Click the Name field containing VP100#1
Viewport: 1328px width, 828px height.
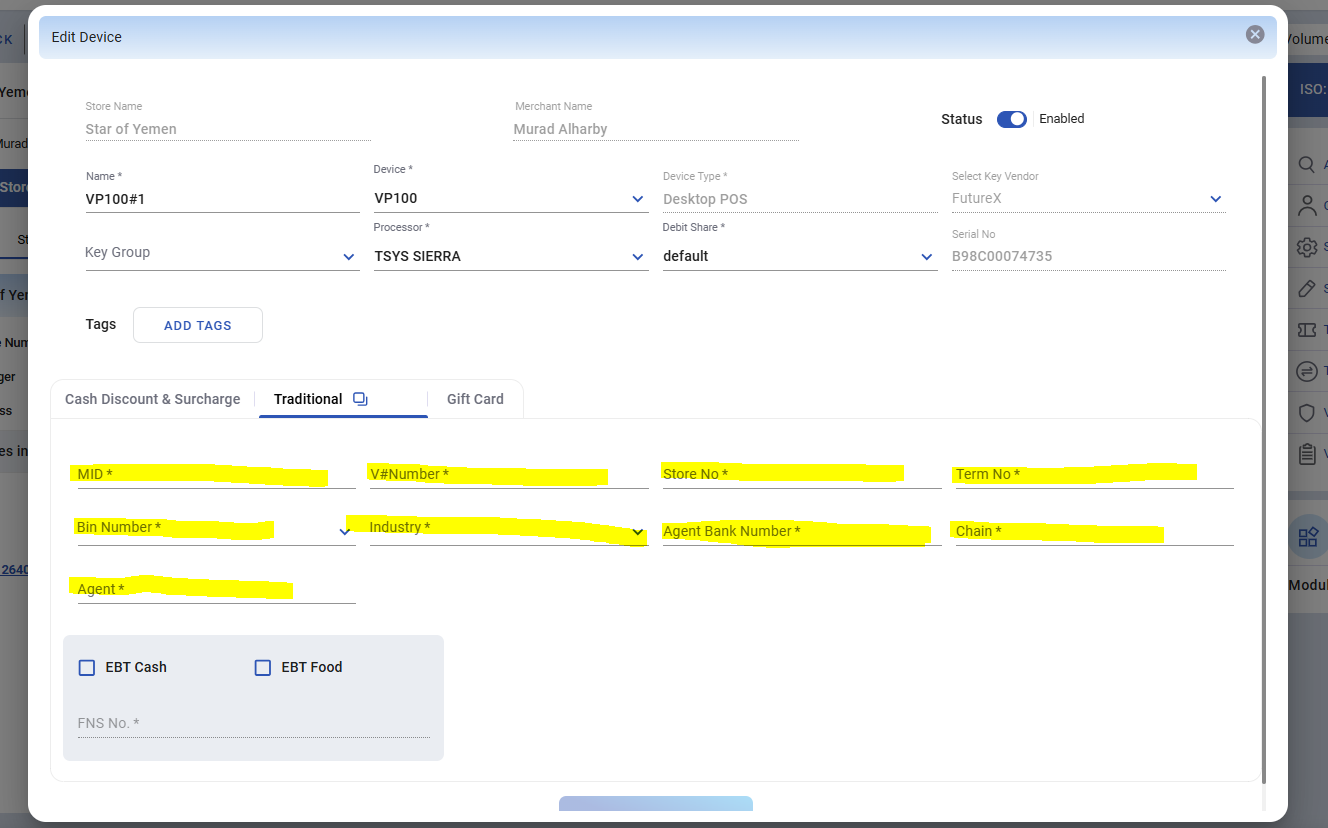[x=222, y=199]
